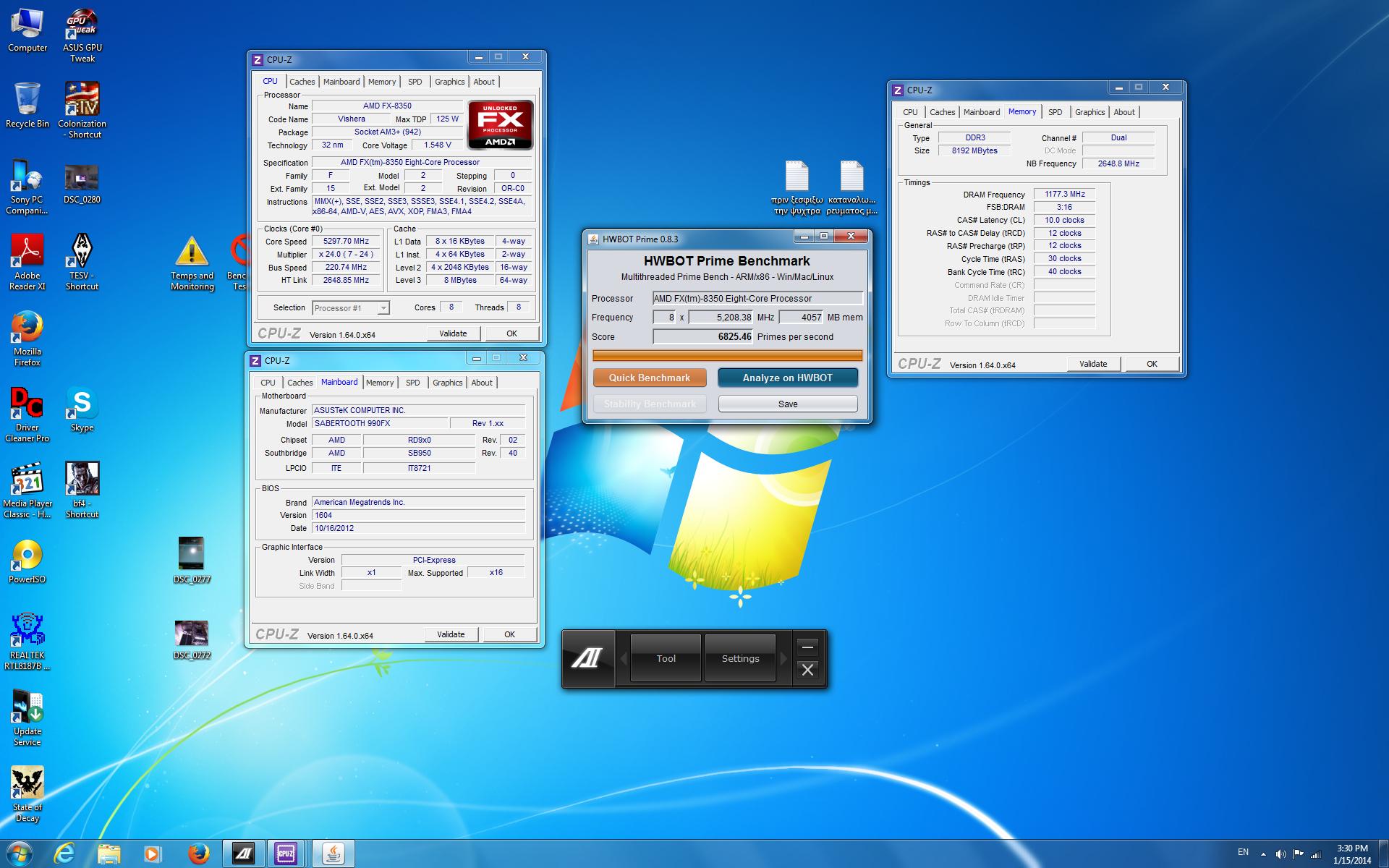Launch State of Decay icon
The image size is (1389, 868).
pos(27,794)
